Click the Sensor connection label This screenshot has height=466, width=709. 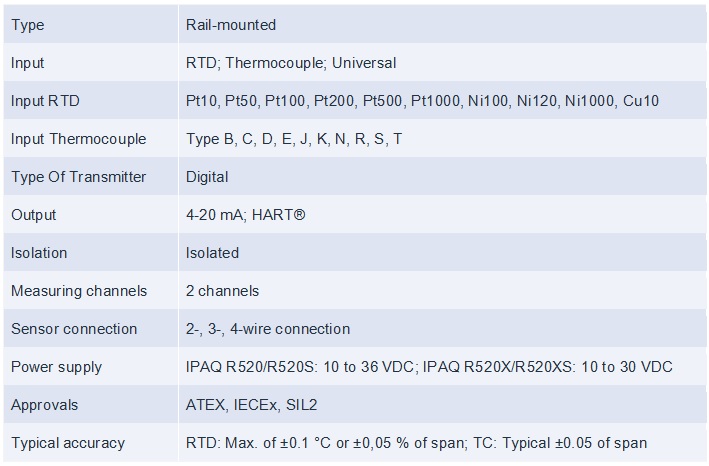pos(74,329)
